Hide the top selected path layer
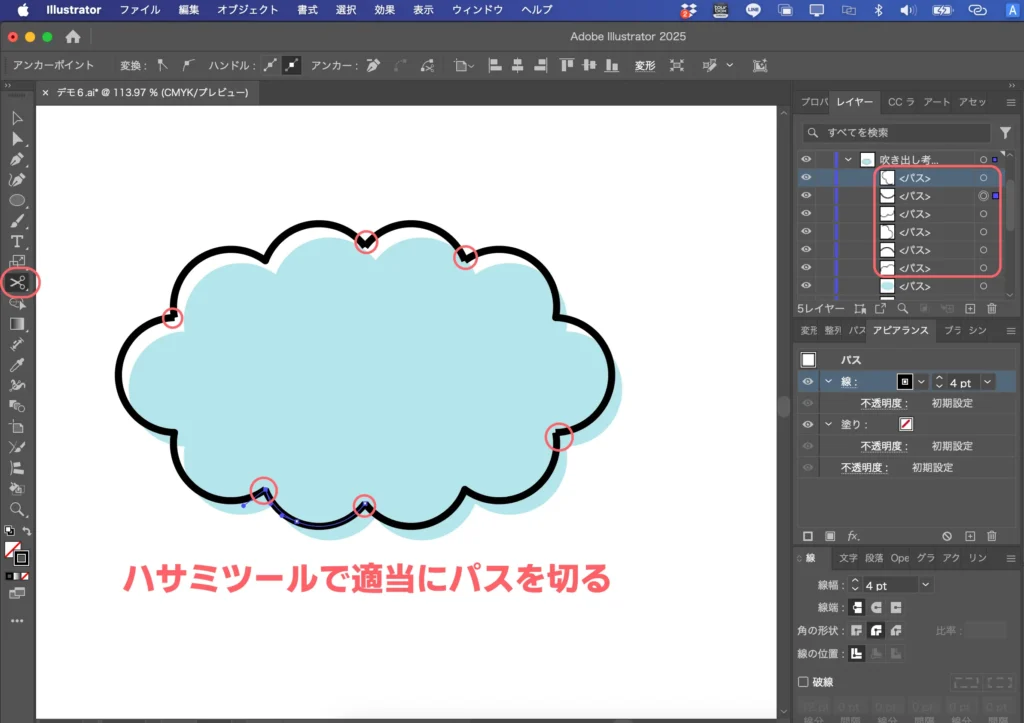 click(806, 177)
